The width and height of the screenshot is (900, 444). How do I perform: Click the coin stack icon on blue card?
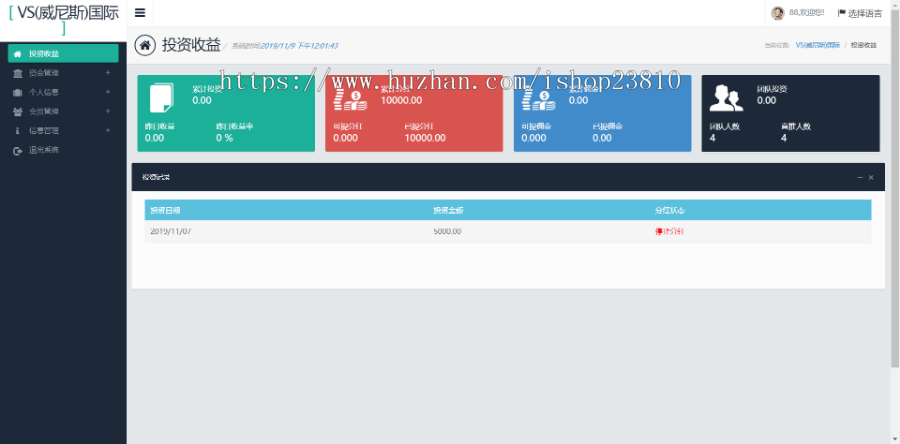[x=538, y=98]
